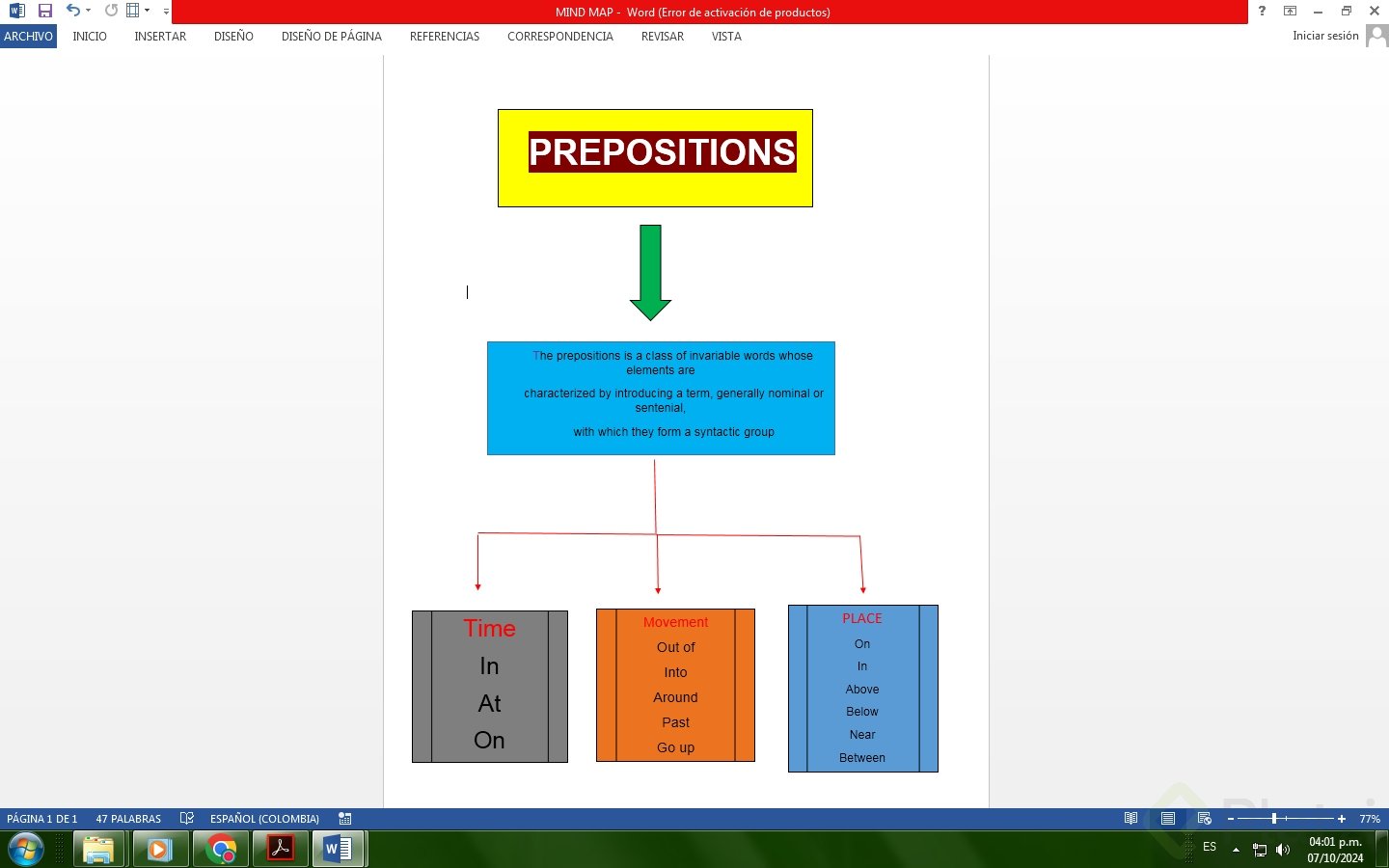Click the Word taskbar button
Screen dimensions: 1389x868
[x=339, y=850]
